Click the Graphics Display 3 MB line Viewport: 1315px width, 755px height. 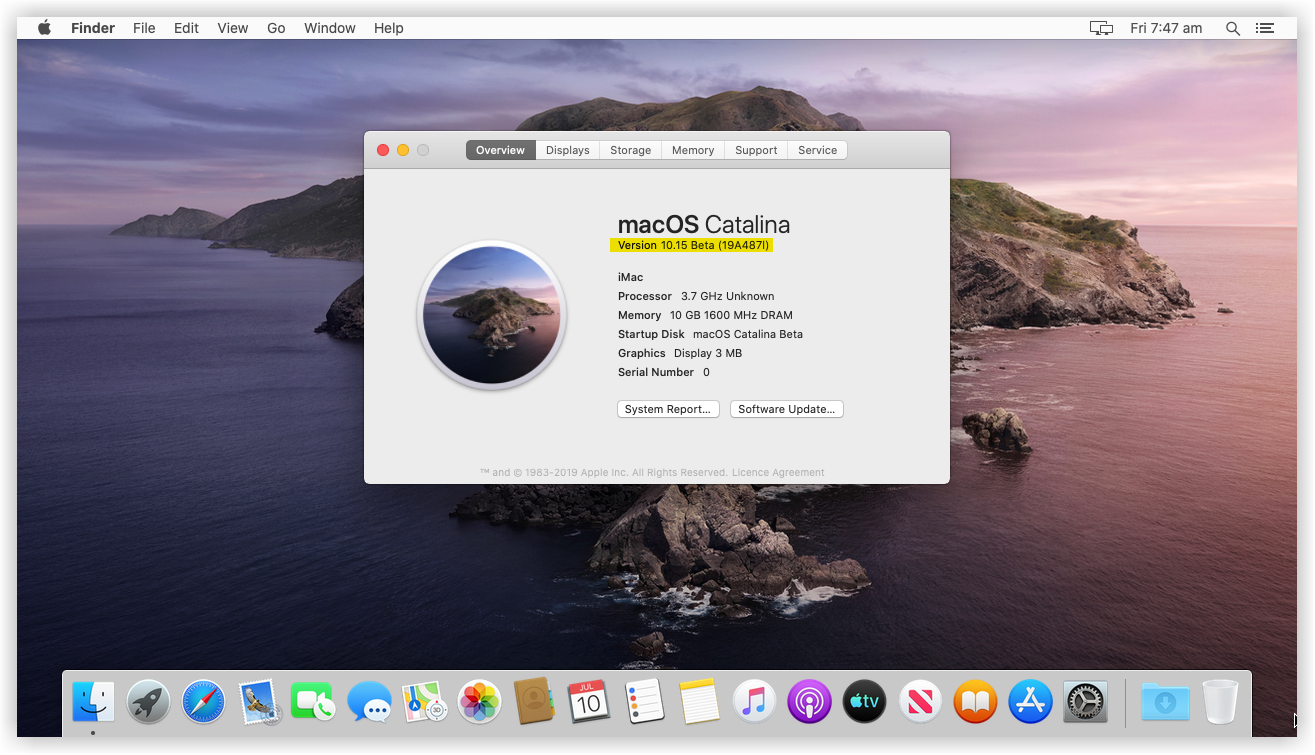[x=680, y=353]
